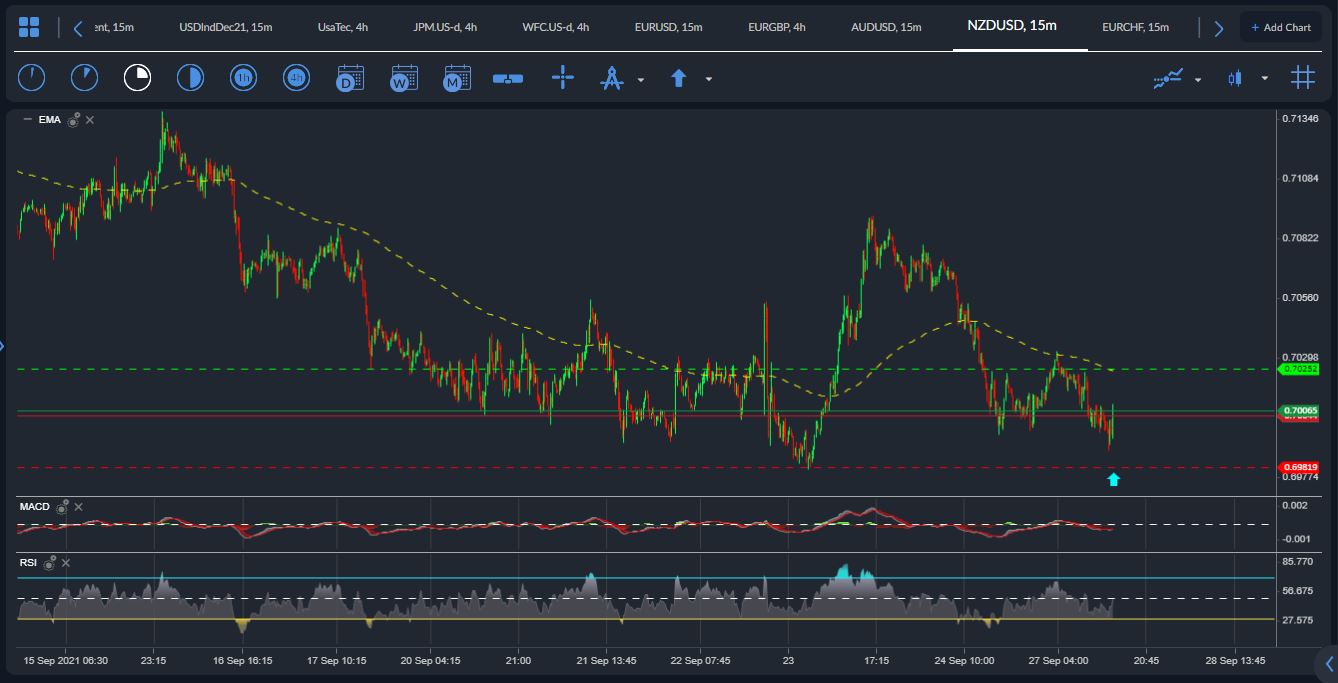Expand the arrow marker dropdown
Viewport: 1338px width, 683px height.
(x=709, y=79)
